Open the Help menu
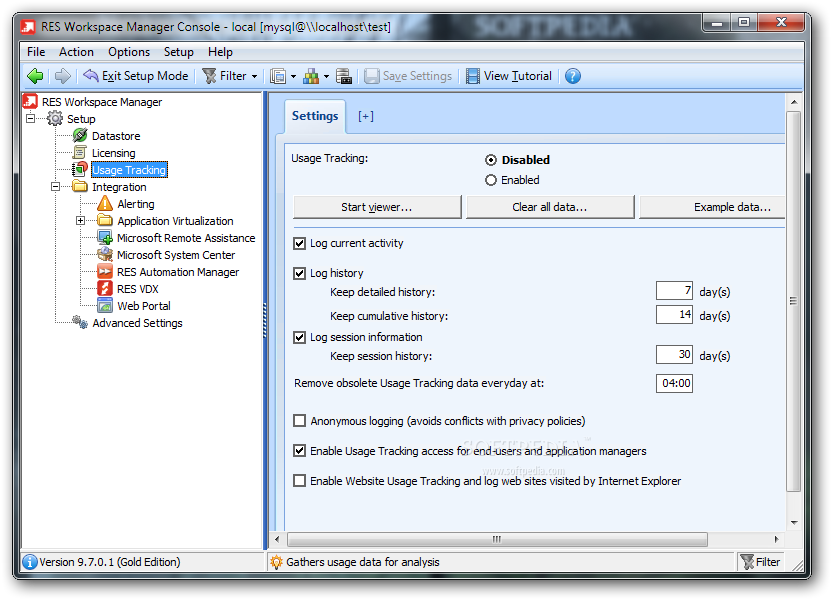The height and width of the screenshot is (600, 832). pos(220,52)
